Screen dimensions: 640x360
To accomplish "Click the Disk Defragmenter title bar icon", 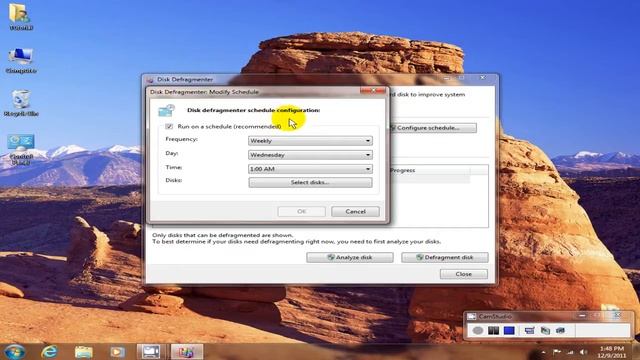I will coord(150,80).
